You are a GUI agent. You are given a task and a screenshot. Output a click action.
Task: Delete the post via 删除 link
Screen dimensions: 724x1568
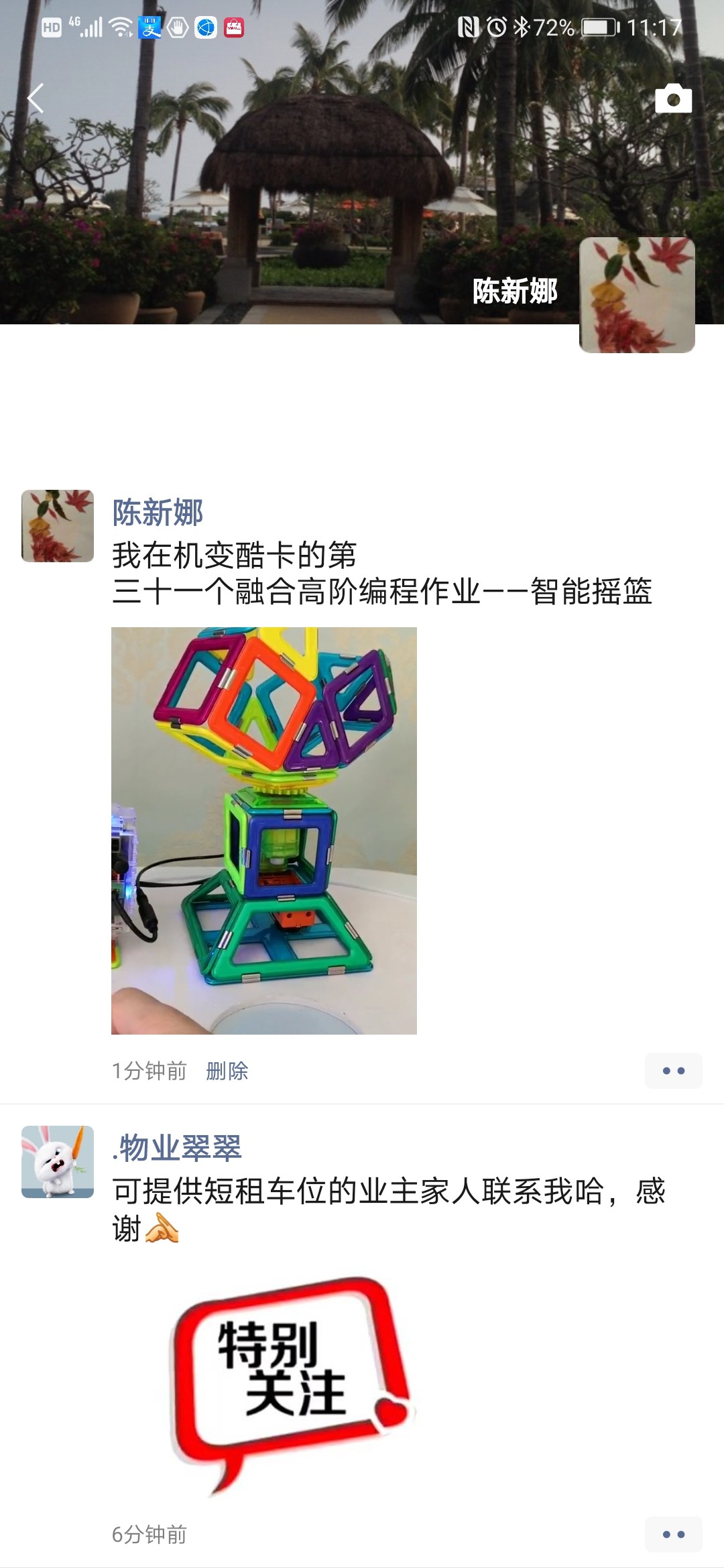tap(227, 1071)
